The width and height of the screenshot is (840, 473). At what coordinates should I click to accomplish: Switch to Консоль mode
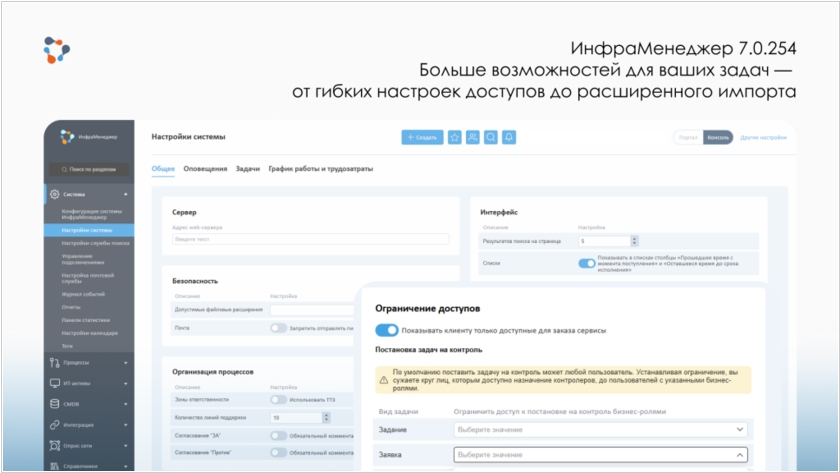click(718, 138)
